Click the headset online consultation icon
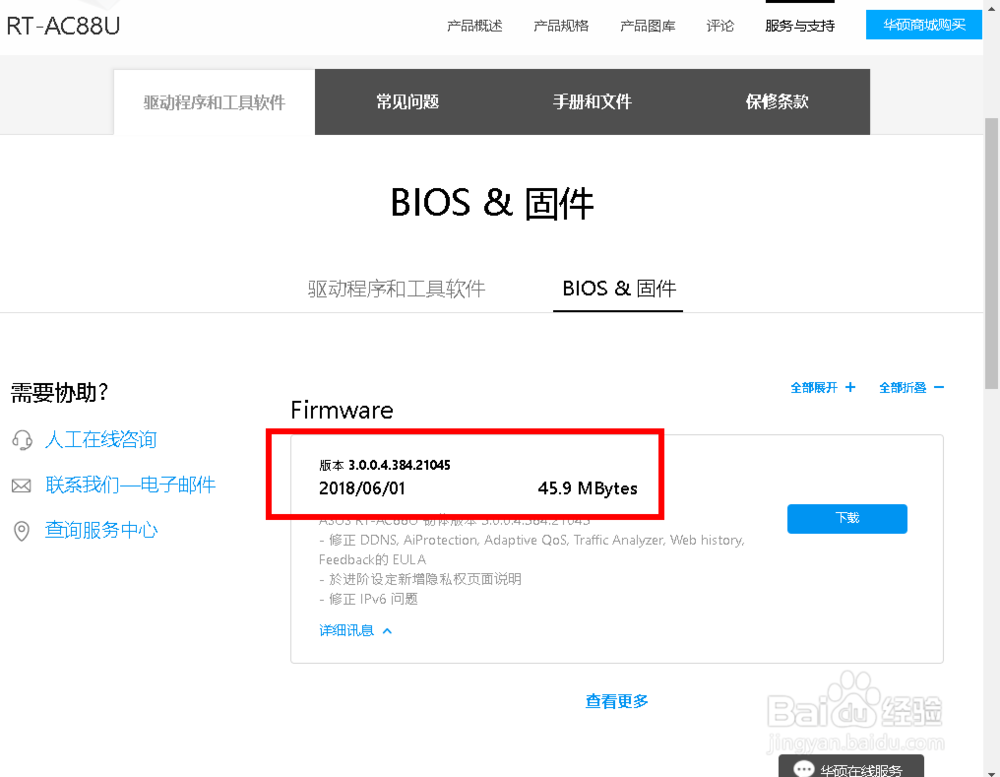The width and height of the screenshot is (1000, 777). (22, 440)
